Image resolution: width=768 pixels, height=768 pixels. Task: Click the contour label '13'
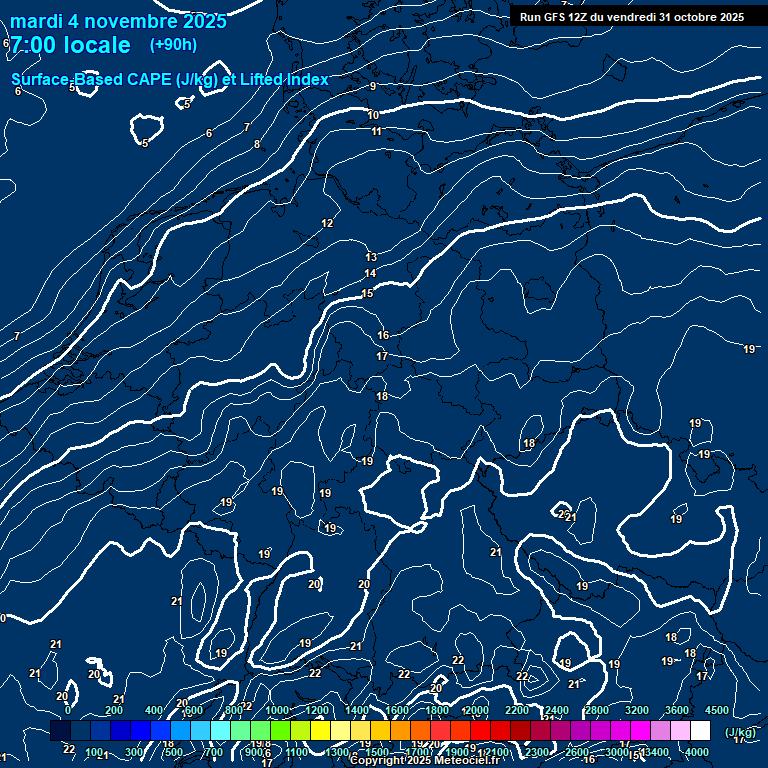[371, 257]
